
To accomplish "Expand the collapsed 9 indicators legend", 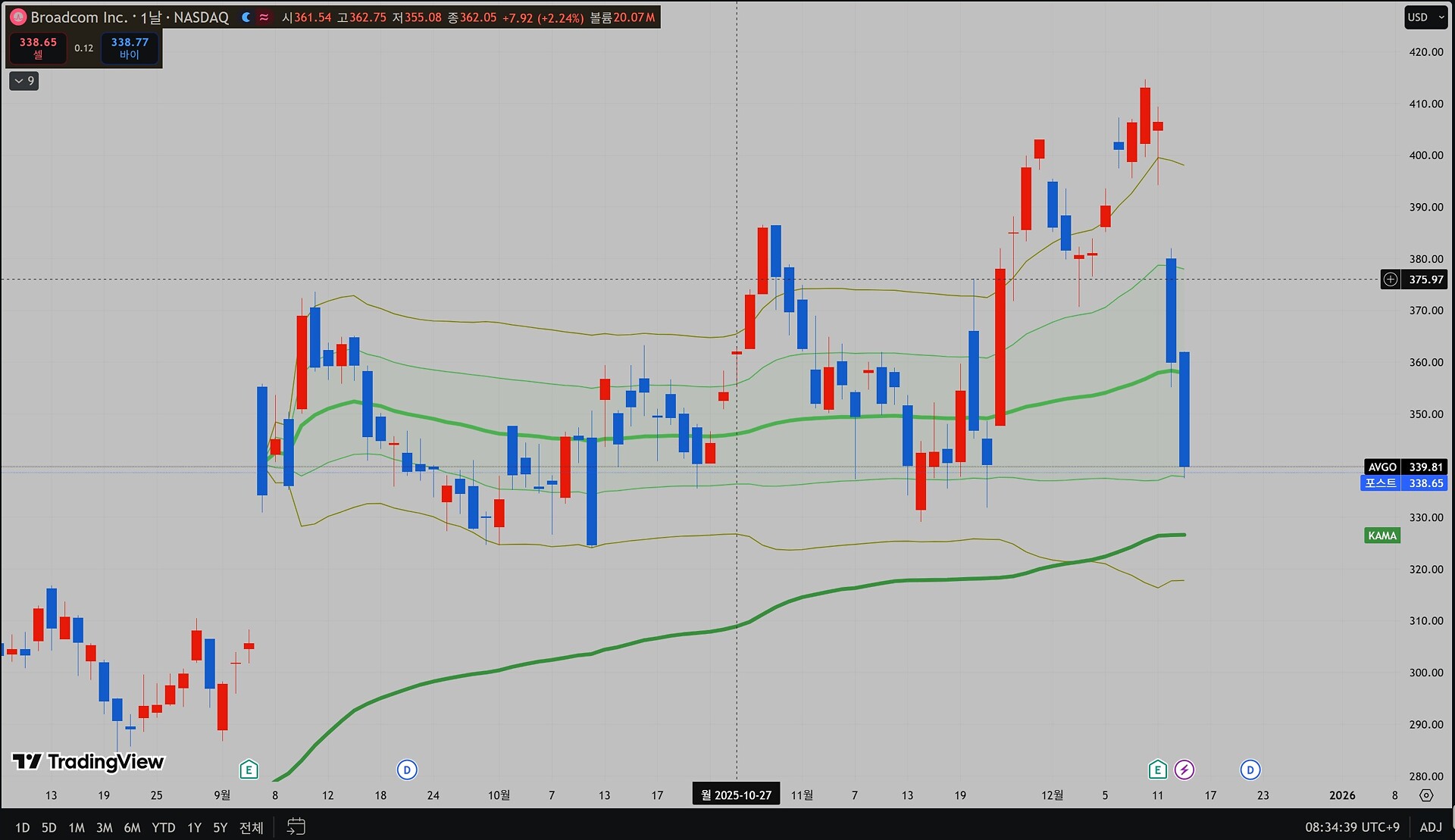I will tap(23, 81).
